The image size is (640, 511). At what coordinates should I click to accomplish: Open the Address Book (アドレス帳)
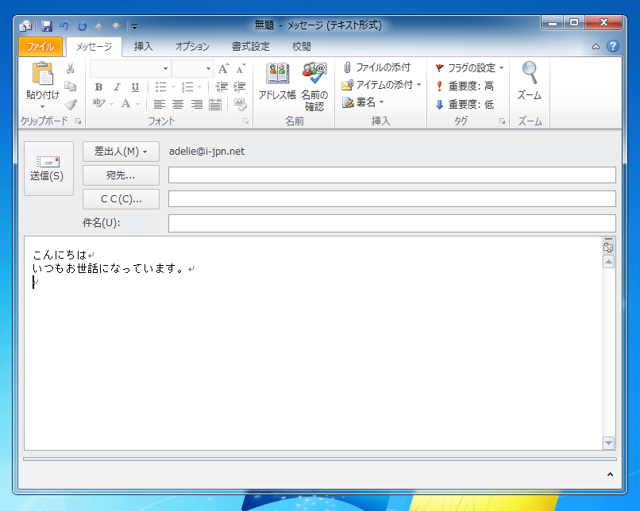point(277,81)
